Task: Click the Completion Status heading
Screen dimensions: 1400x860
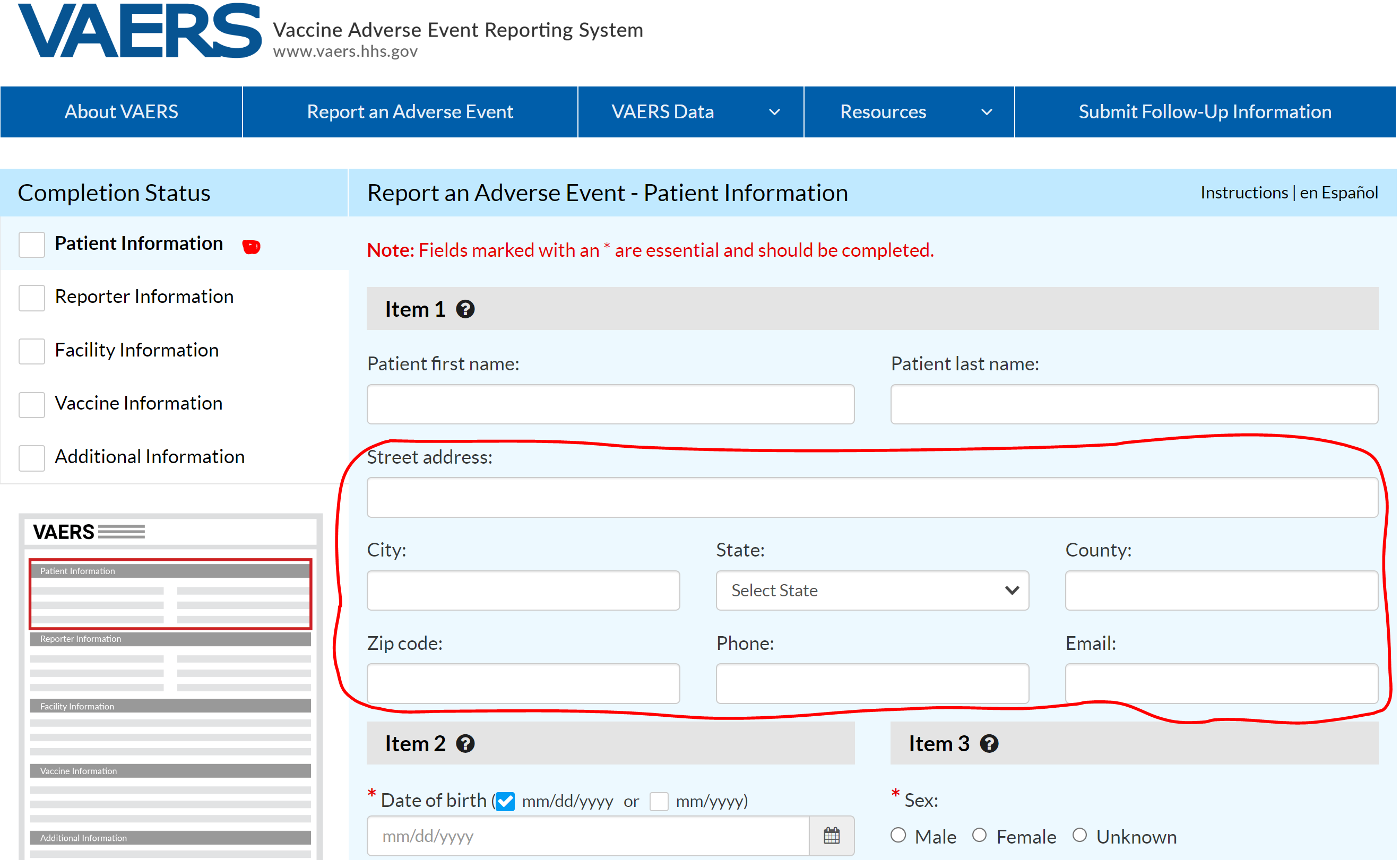Action: (x=114, y=193)
